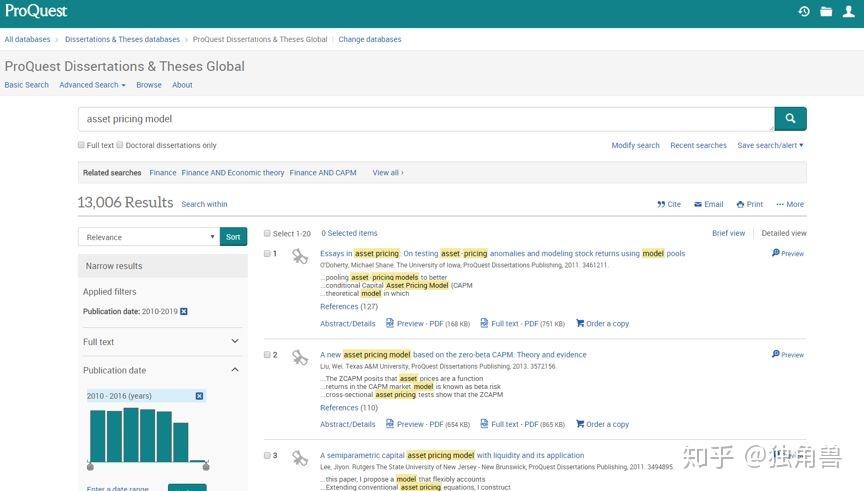Screen dimensions: 864x491
Task: Open Full text - PDF (751 KB)
Action: 522,323
